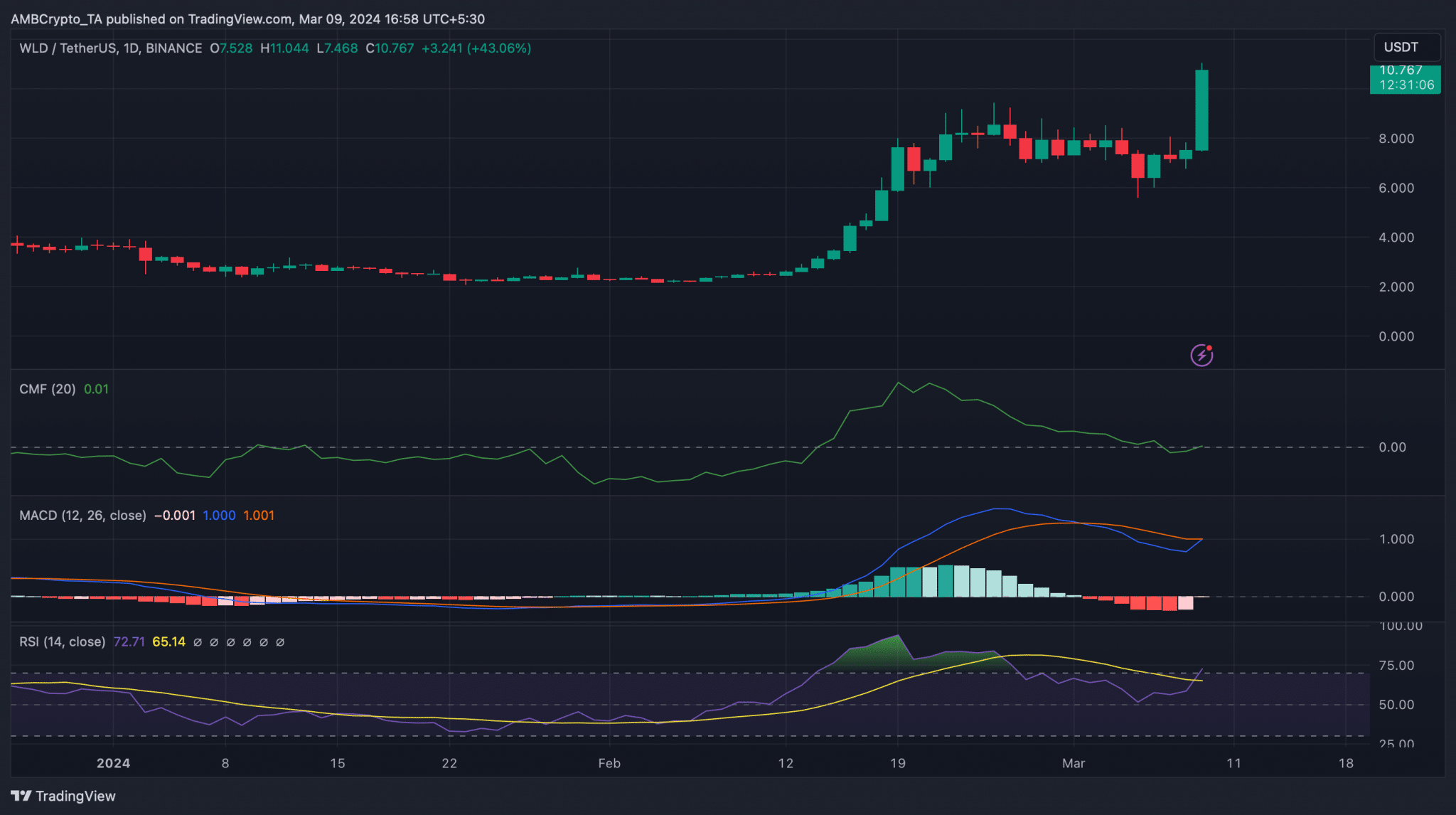Screen dimensions: 1456x815
Task: Click the 2.000 price axis label
Action: (1396, 287)
